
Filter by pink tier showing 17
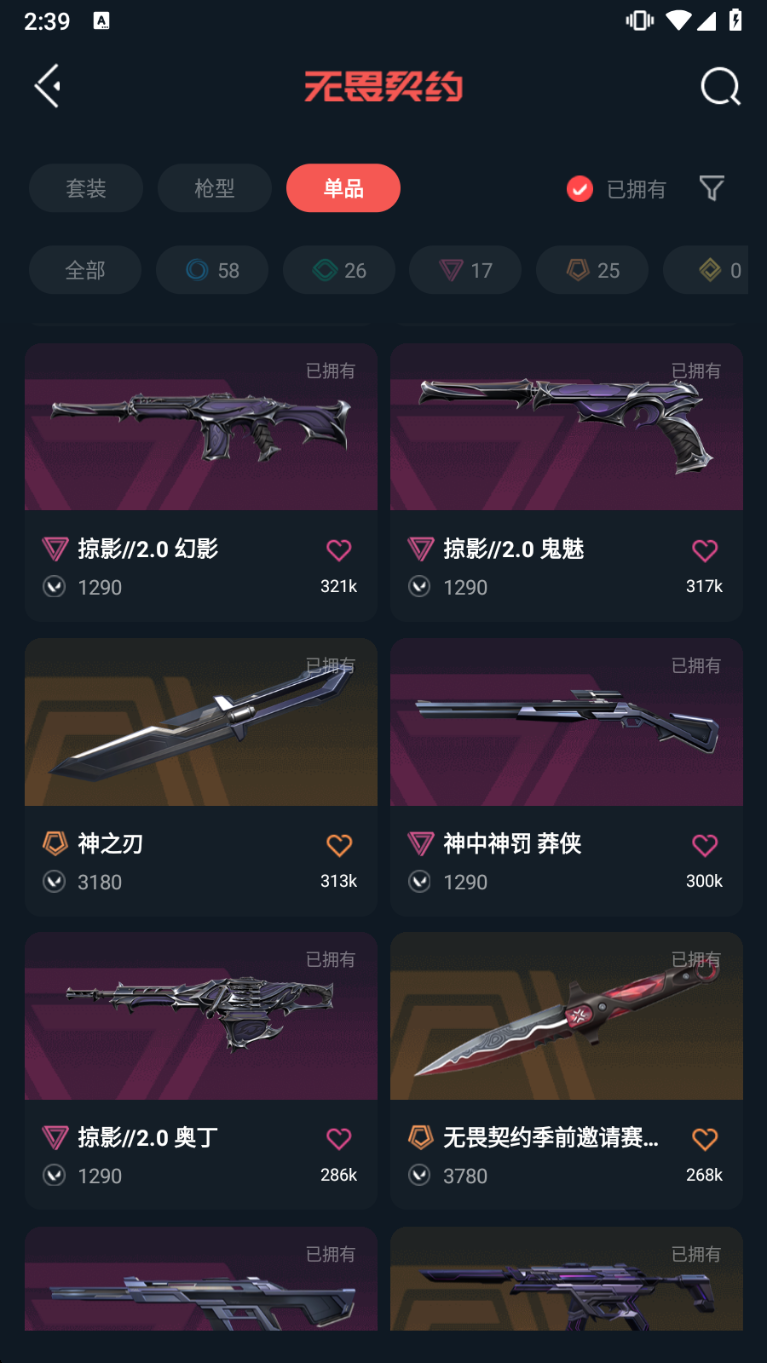coord(465,270)
